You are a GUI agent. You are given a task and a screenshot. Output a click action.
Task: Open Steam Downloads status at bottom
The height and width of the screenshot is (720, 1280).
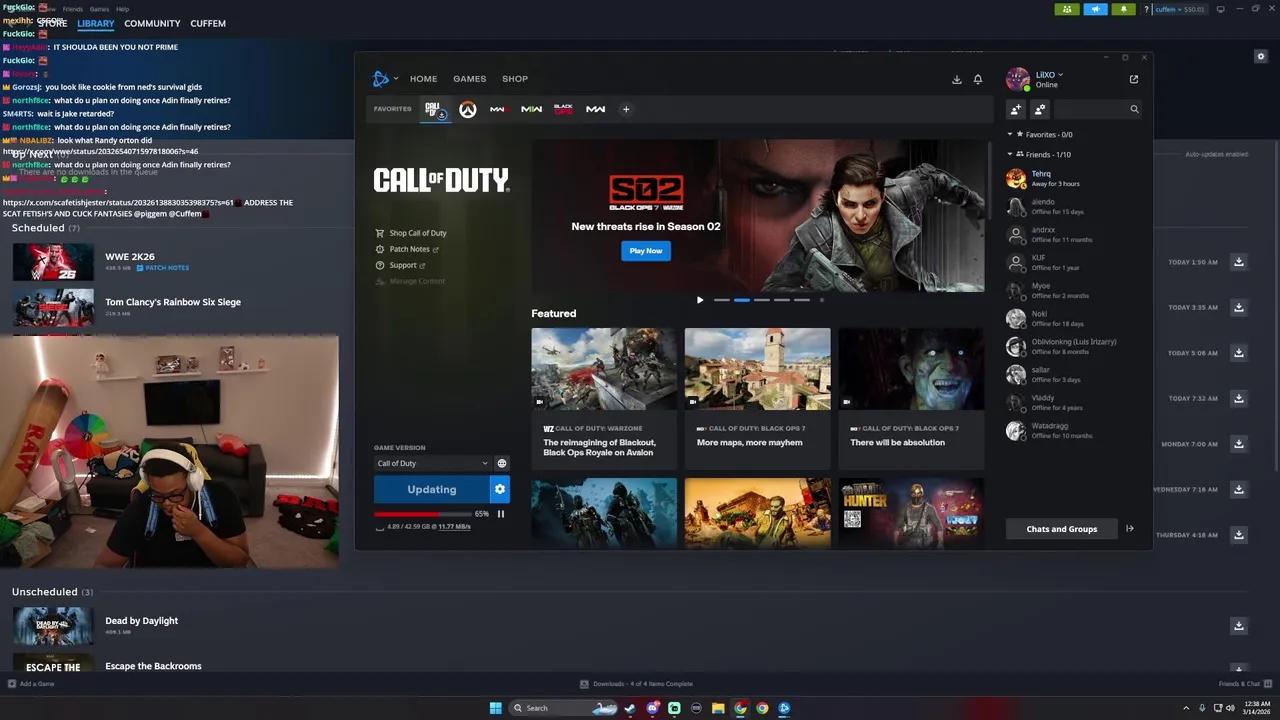636,684
